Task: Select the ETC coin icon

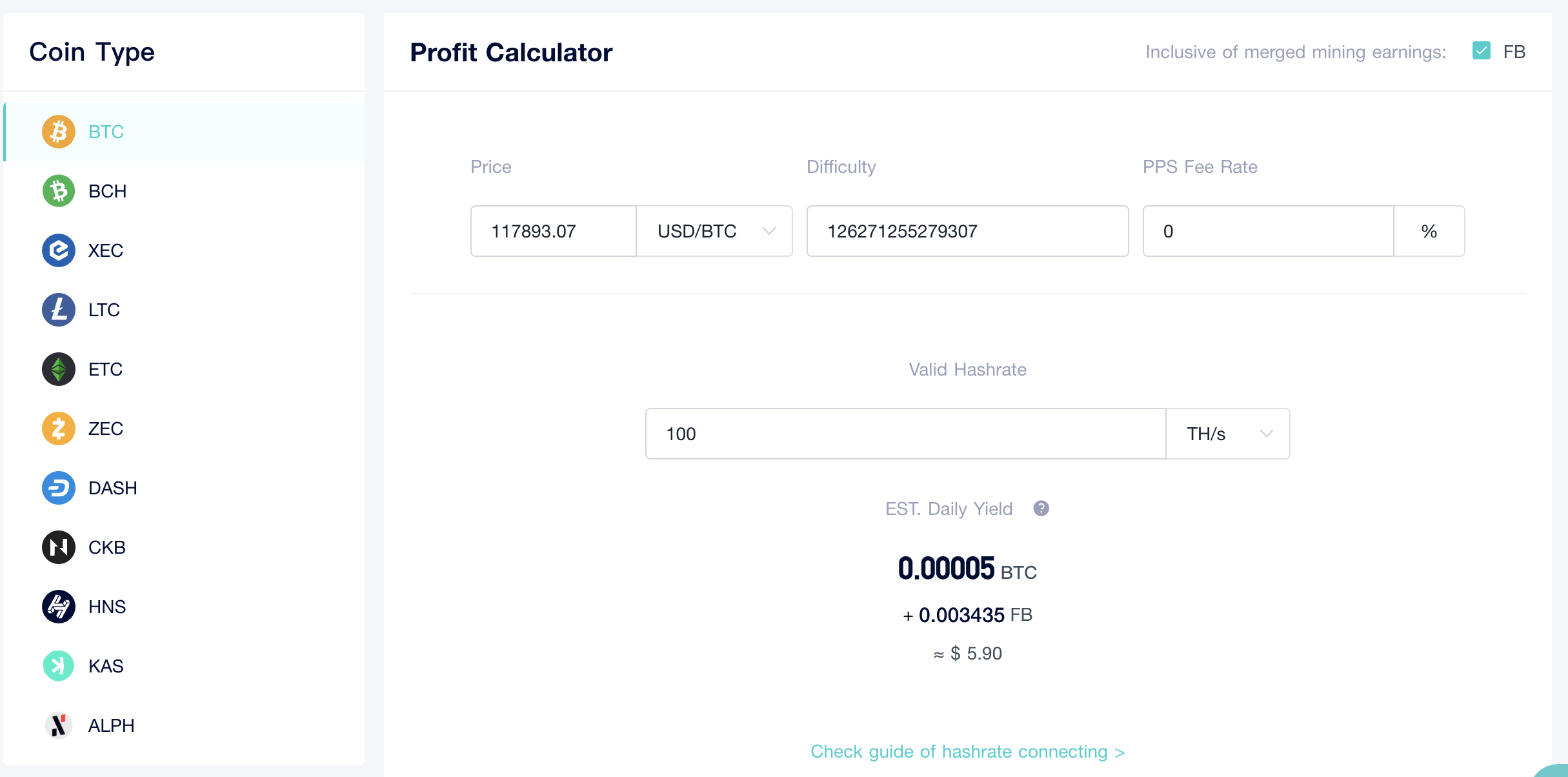Action: (57, 368)
